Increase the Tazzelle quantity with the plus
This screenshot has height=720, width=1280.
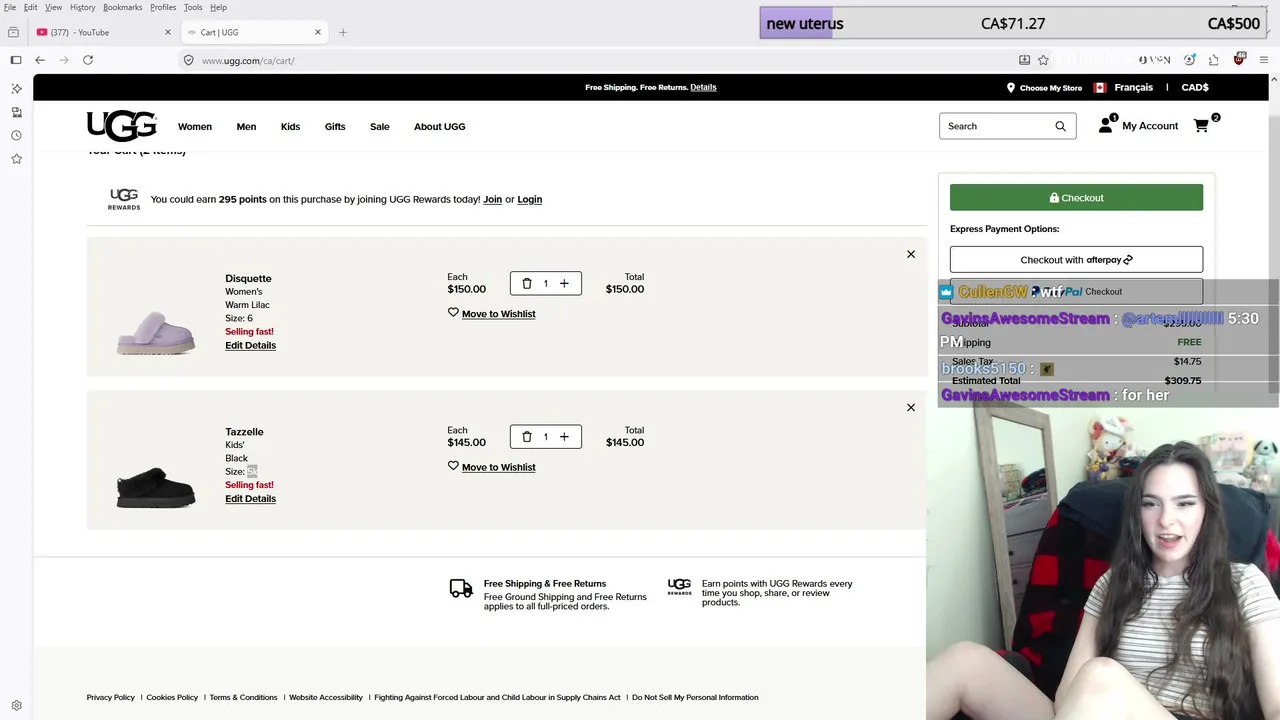pyautogui.click(x=564, y=436)
